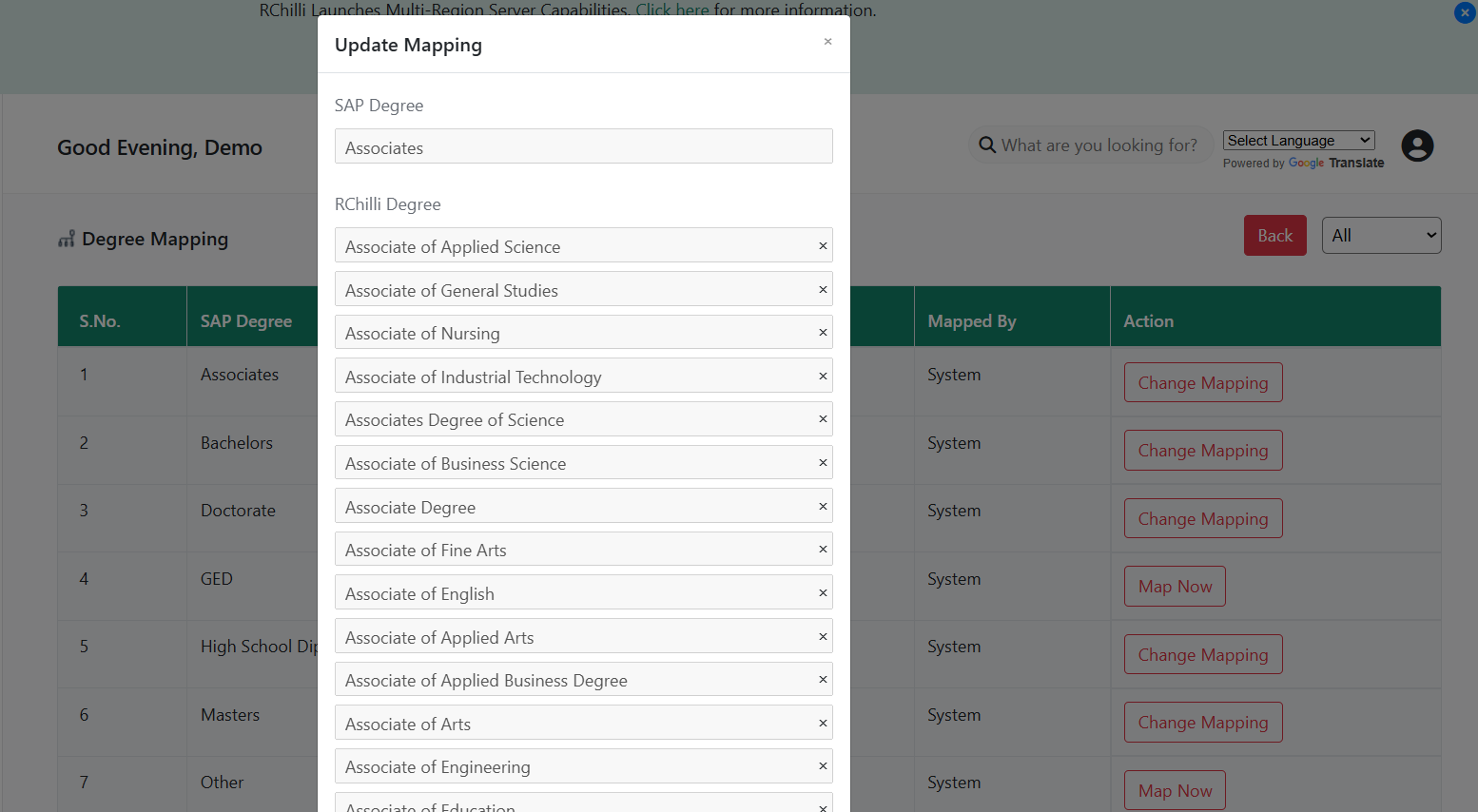Click the SAP Degree Associates field
1478x812 pixels.
[583, 147]
